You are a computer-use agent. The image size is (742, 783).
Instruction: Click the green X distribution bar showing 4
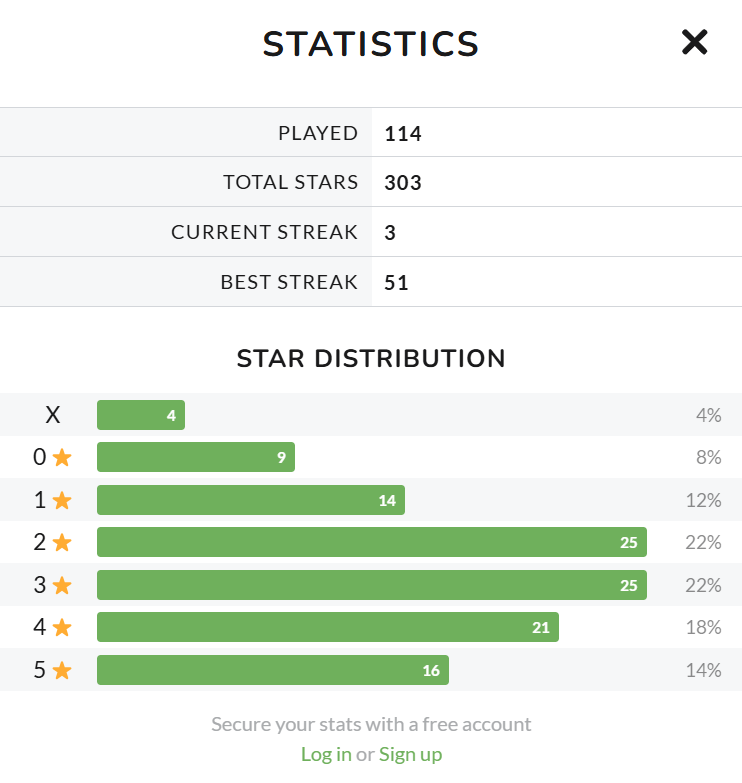[140, 415]
